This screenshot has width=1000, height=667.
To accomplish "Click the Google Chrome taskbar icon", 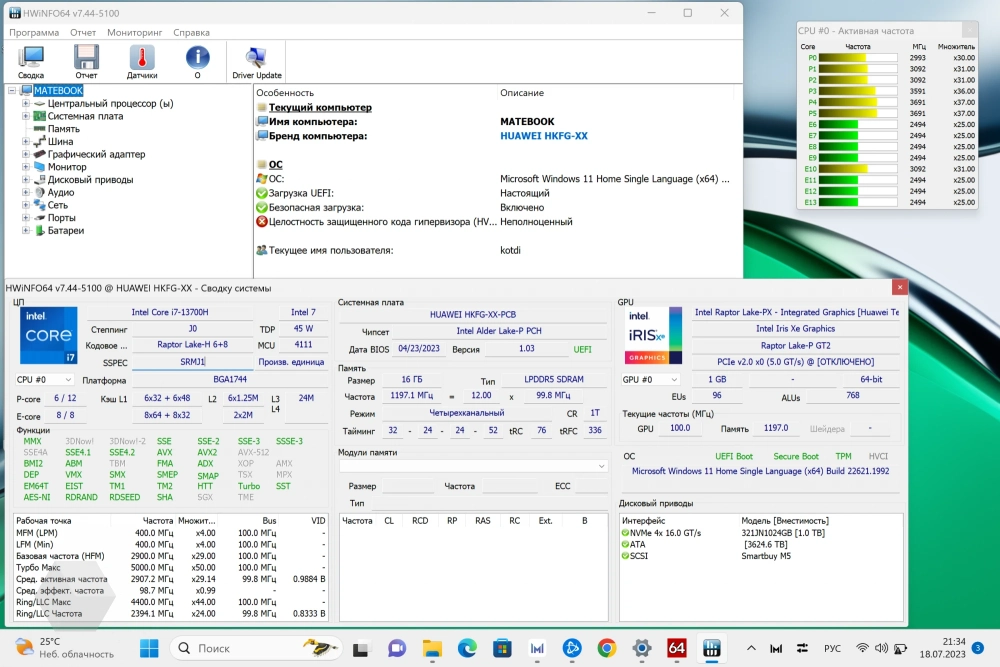I will (606, 648).
